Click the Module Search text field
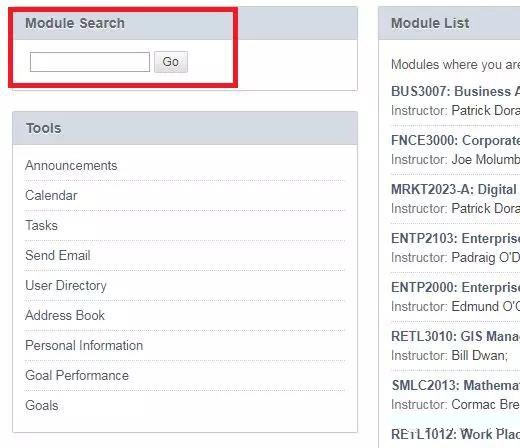 90,62
